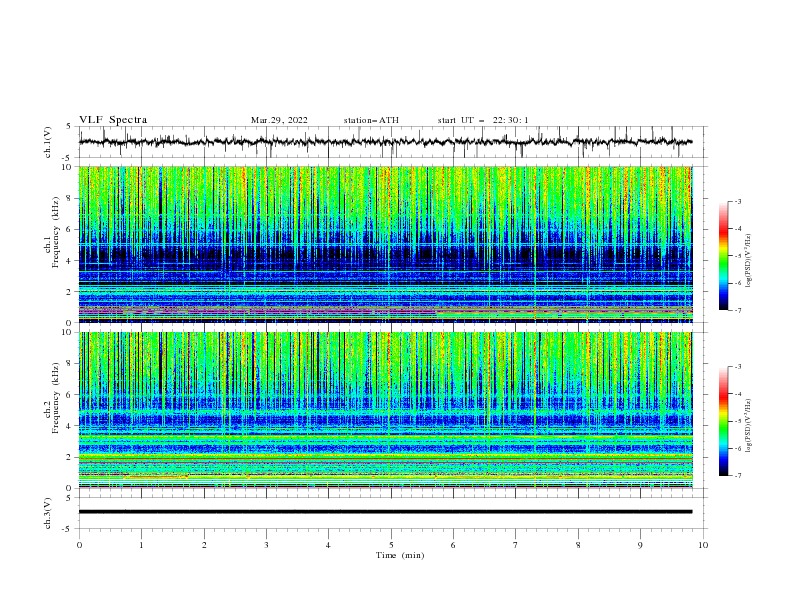The height and width of the screenshot is (612, 792).
Task: Click the time-axis tick label '5'
Action: point(391,545)
